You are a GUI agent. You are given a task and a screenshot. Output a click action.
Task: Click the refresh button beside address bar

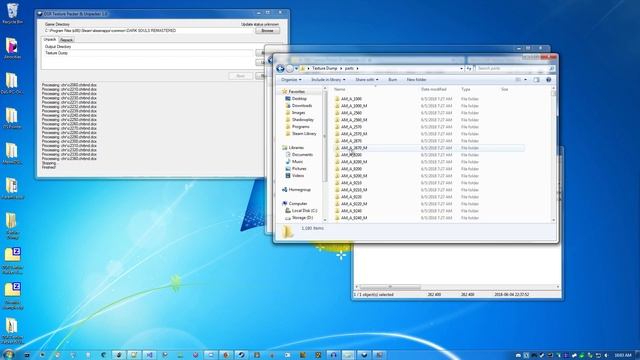(x=469, y=69)
